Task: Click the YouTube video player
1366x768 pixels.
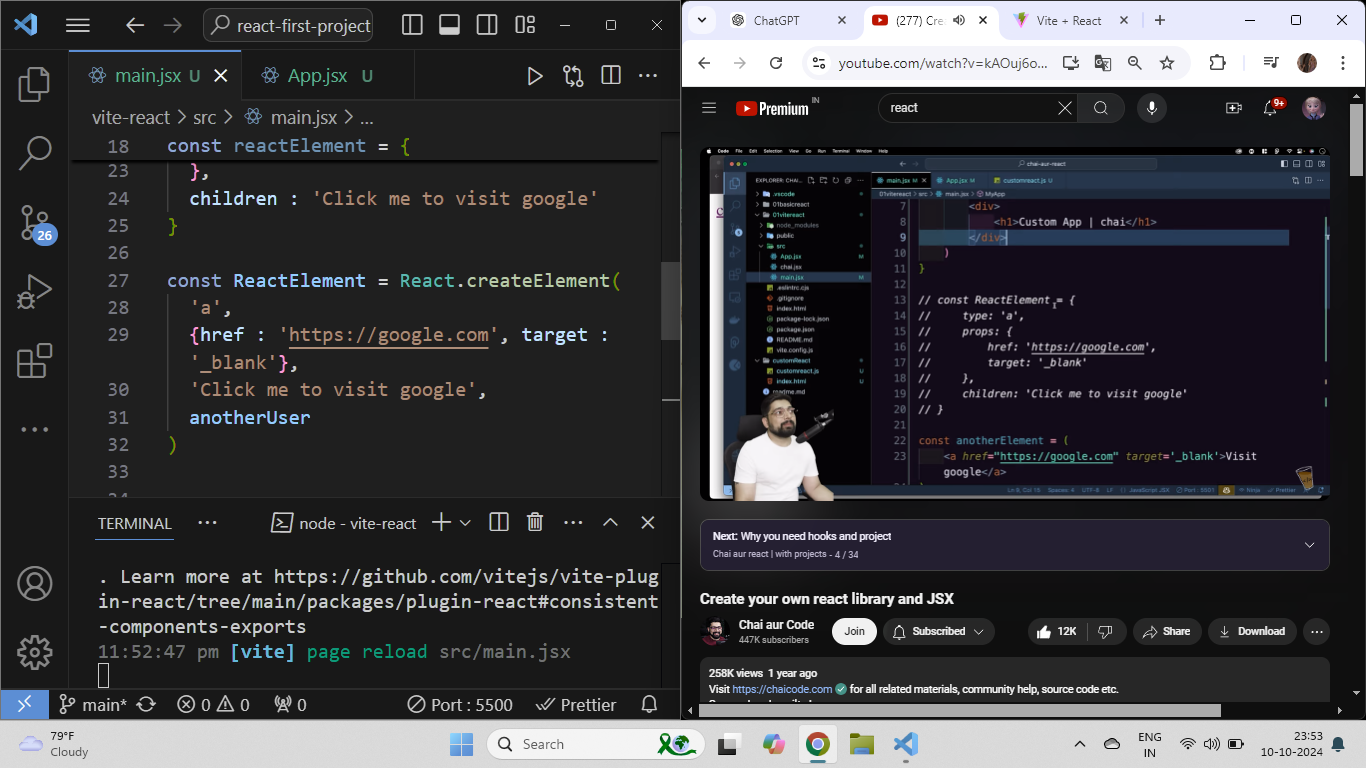Action: click(x=1015, y=323)
